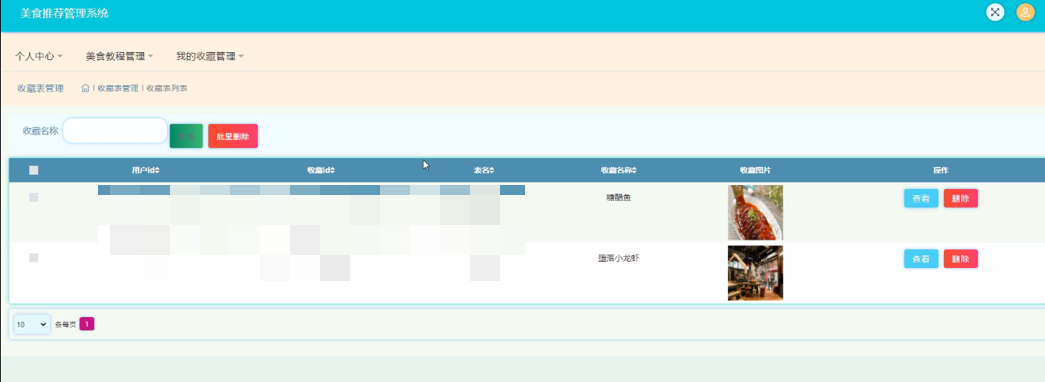Focus the 收藏名称 search input field
The image size is (1045, 382).
(115, 131)
